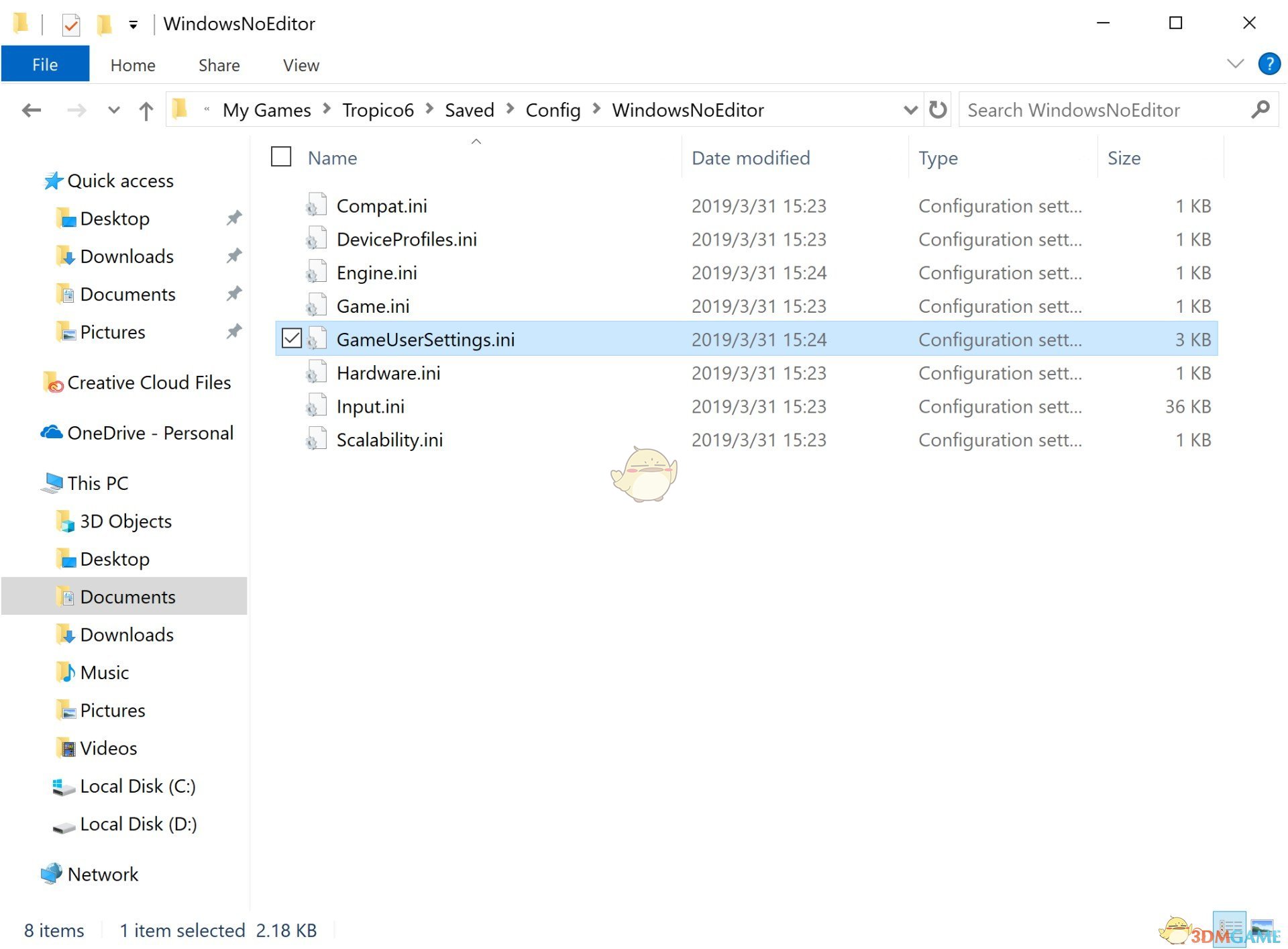
Task: Click Tropico6 in the address path
Action: coord(378,110)
